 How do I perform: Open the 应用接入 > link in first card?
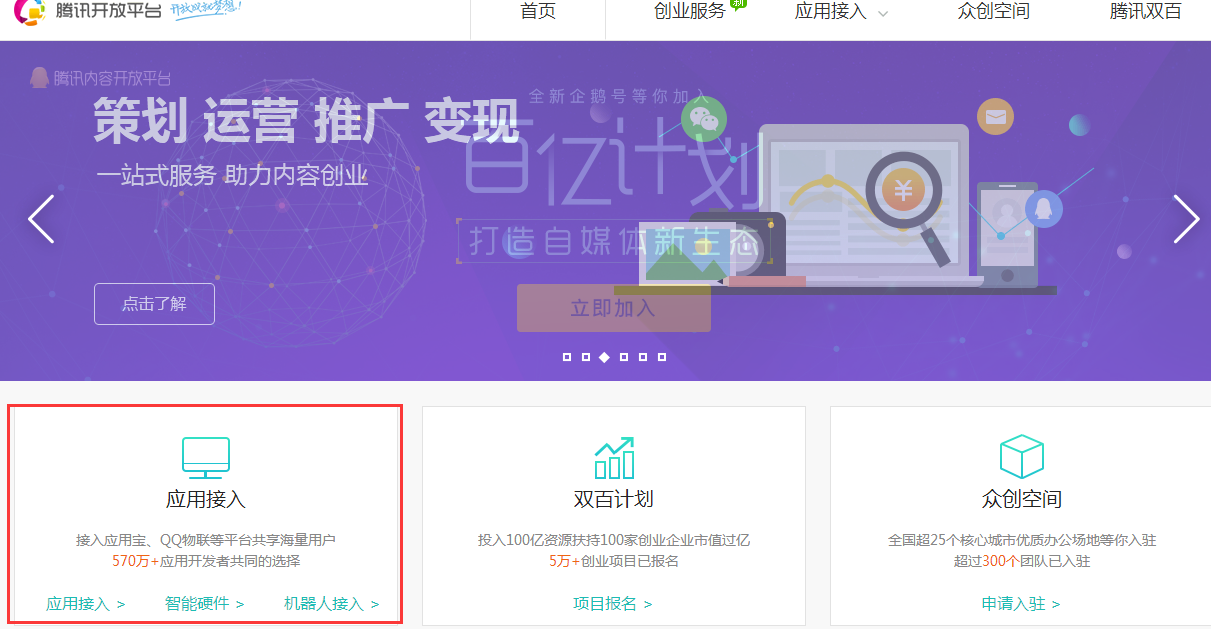[86, 604]
